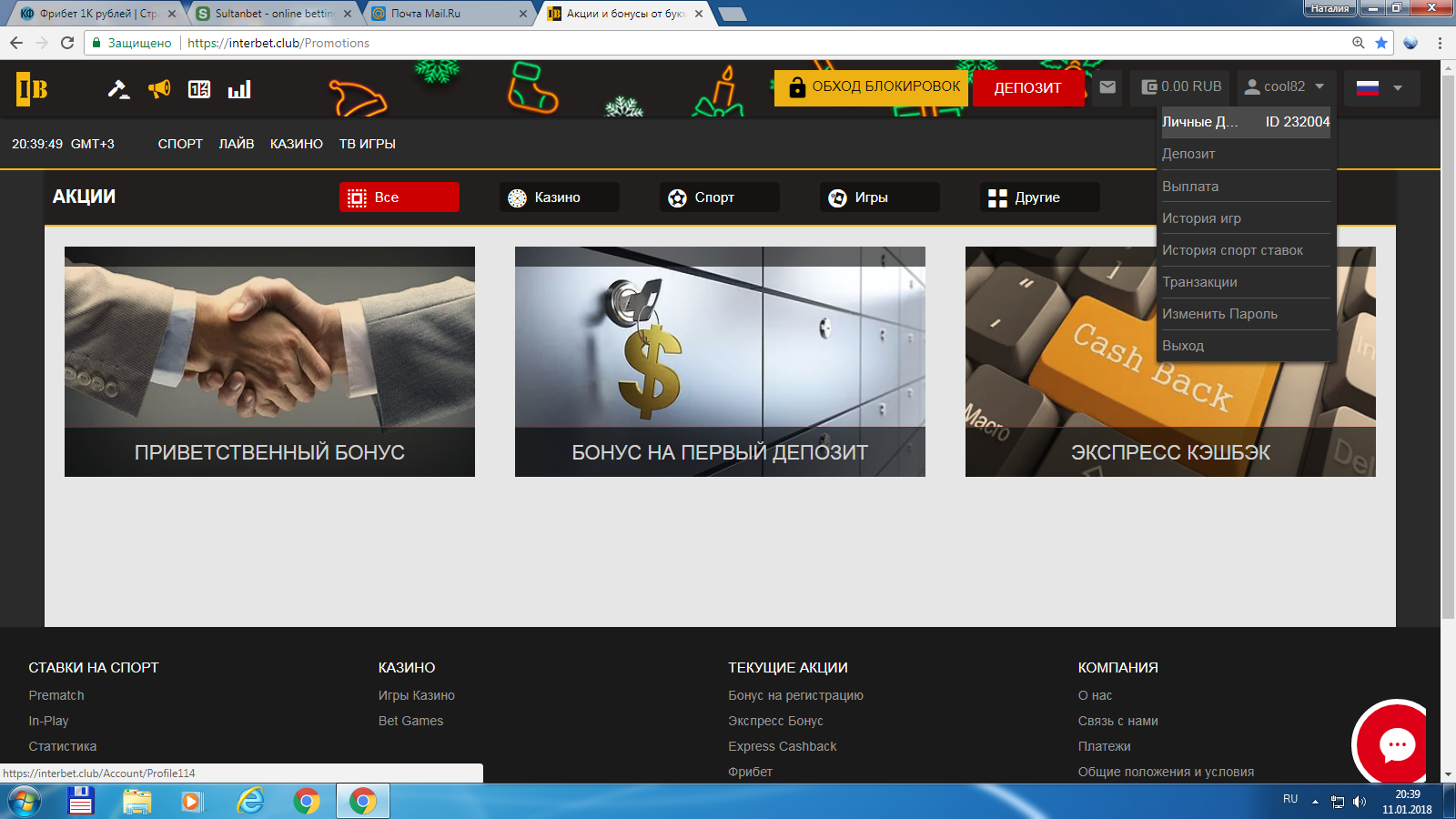Open Транзакции in the account menu
Viewport: 1456px width, 819px height.
click(x=1246, y=282)
